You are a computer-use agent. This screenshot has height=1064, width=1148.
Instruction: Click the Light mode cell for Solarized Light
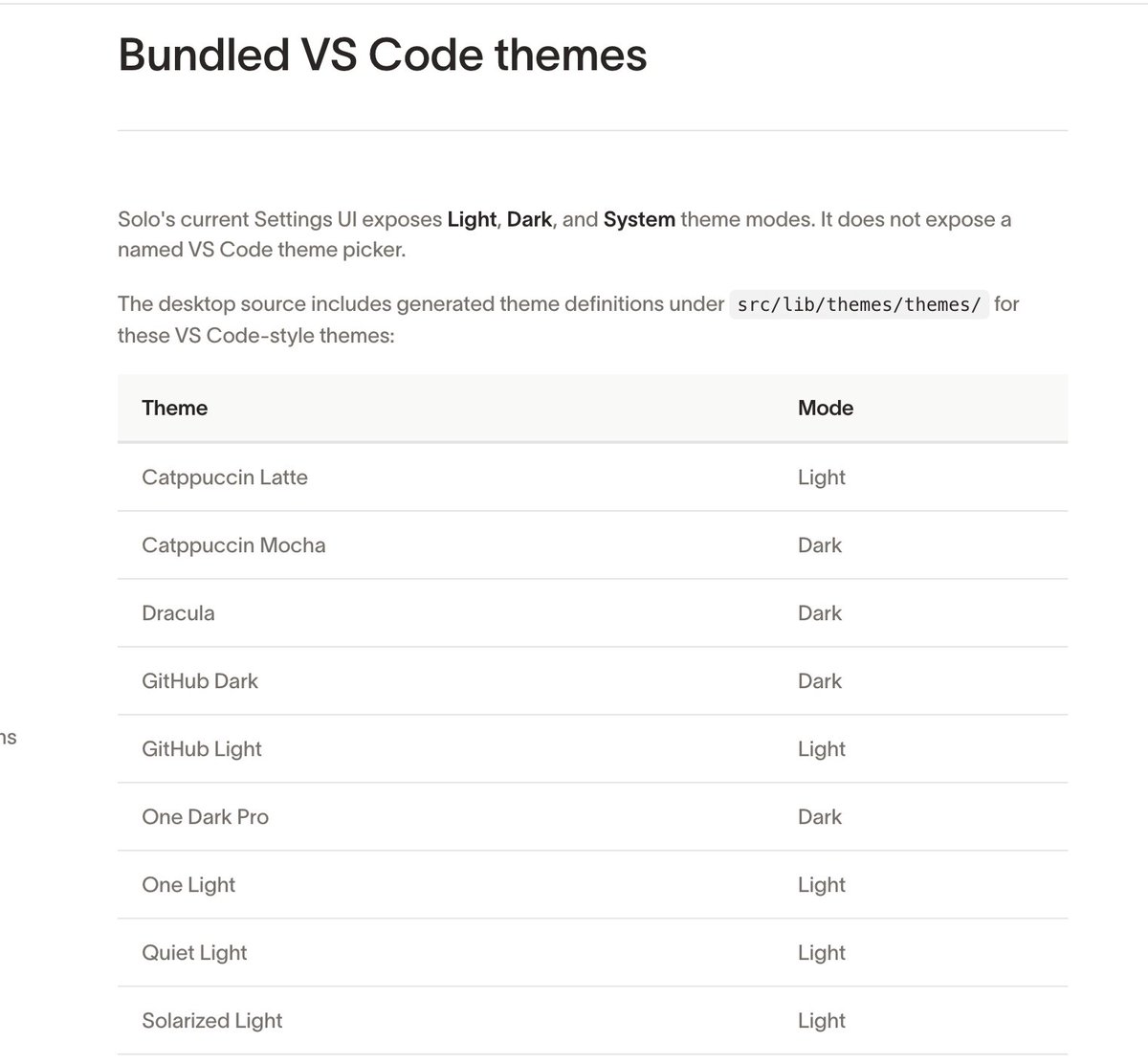(822, 1020)
